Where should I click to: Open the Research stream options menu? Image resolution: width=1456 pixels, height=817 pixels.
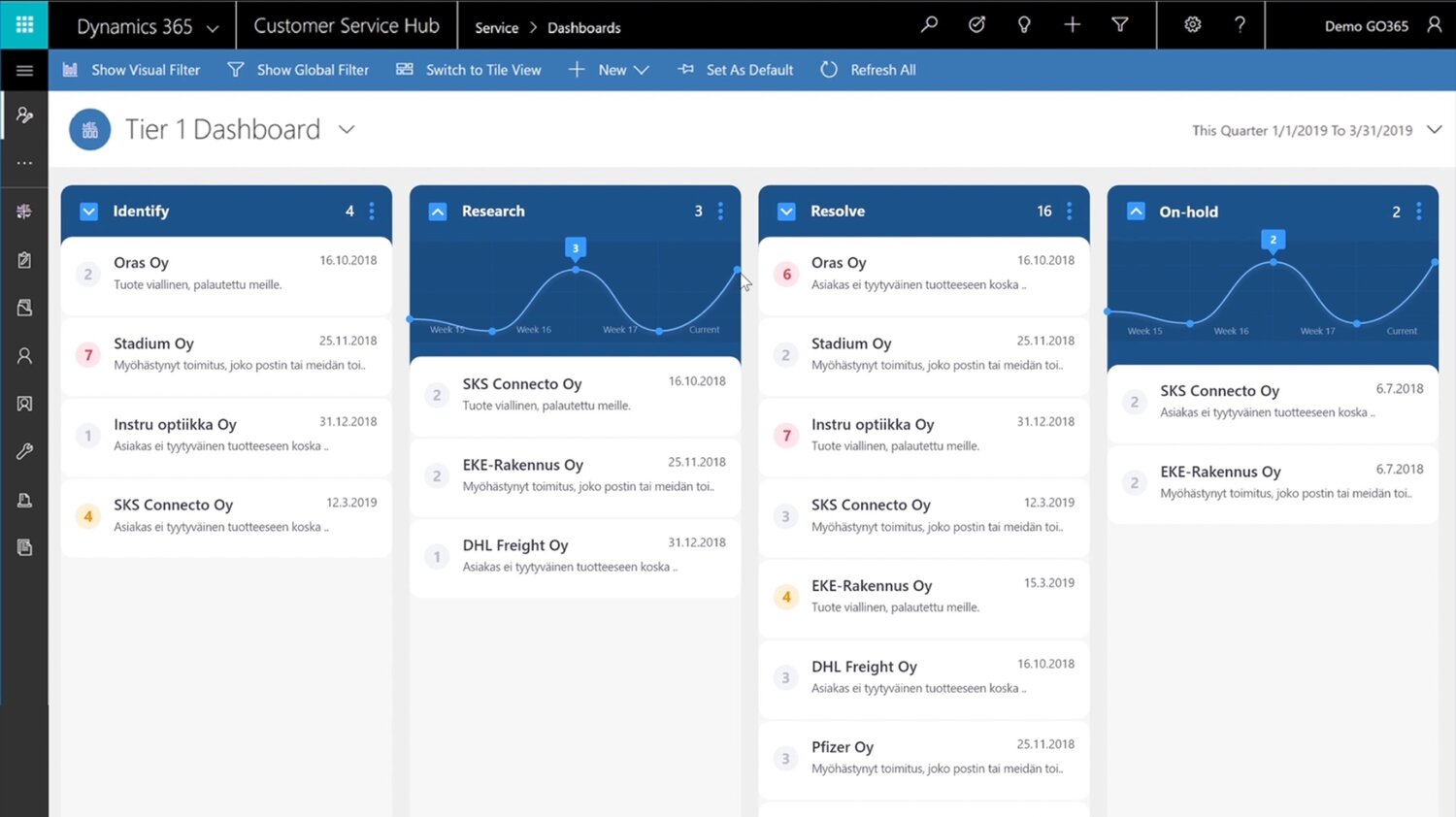(x=720, y=211)
